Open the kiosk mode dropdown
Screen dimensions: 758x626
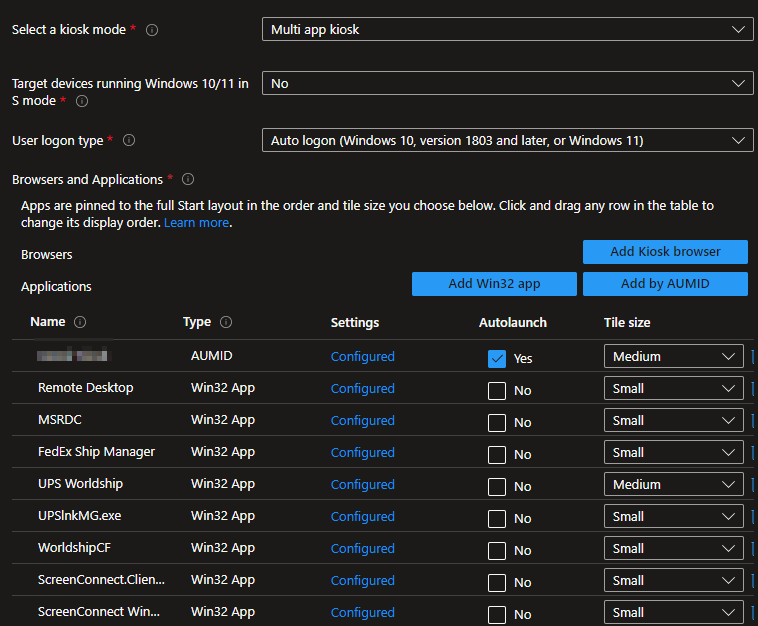pyautogui.click(x=507, y=30)
